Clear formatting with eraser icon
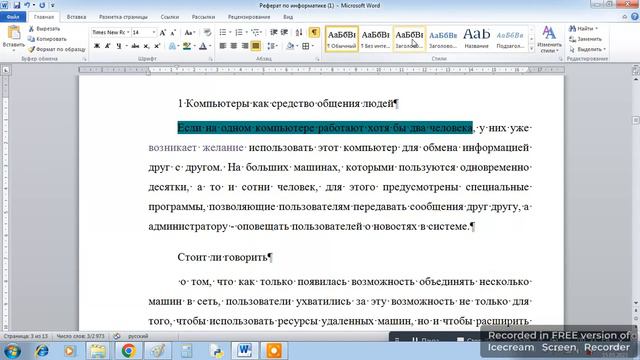The width and height of the screenshot is (640, 360). [x=207, y=33]
